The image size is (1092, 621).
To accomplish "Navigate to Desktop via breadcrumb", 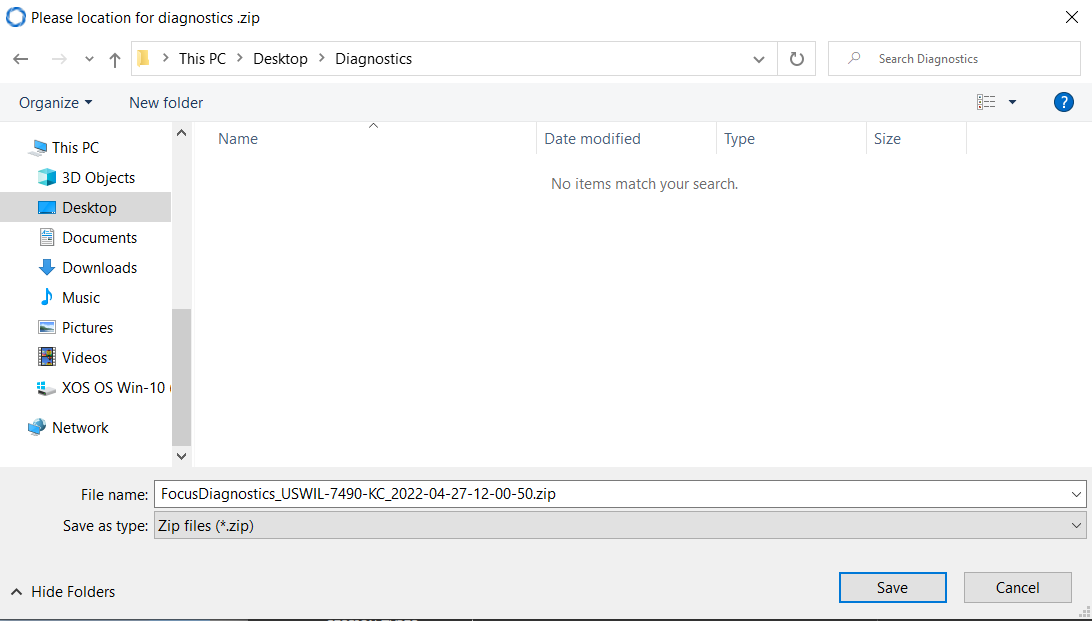I will tap(281, 58).
